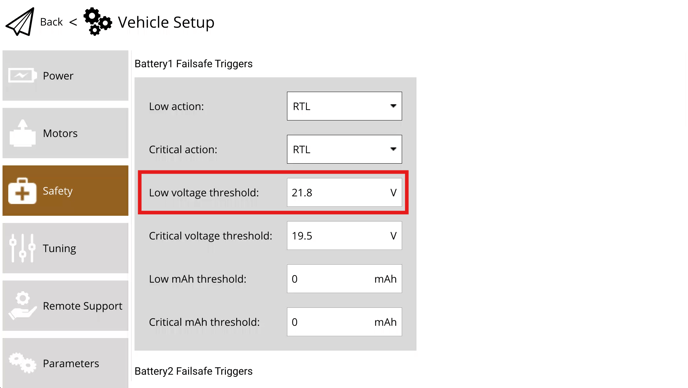Click the Critical mAh threshold field
Image resolution: width=688 pixels, height=388 pixels.
(x=344, y=322)
